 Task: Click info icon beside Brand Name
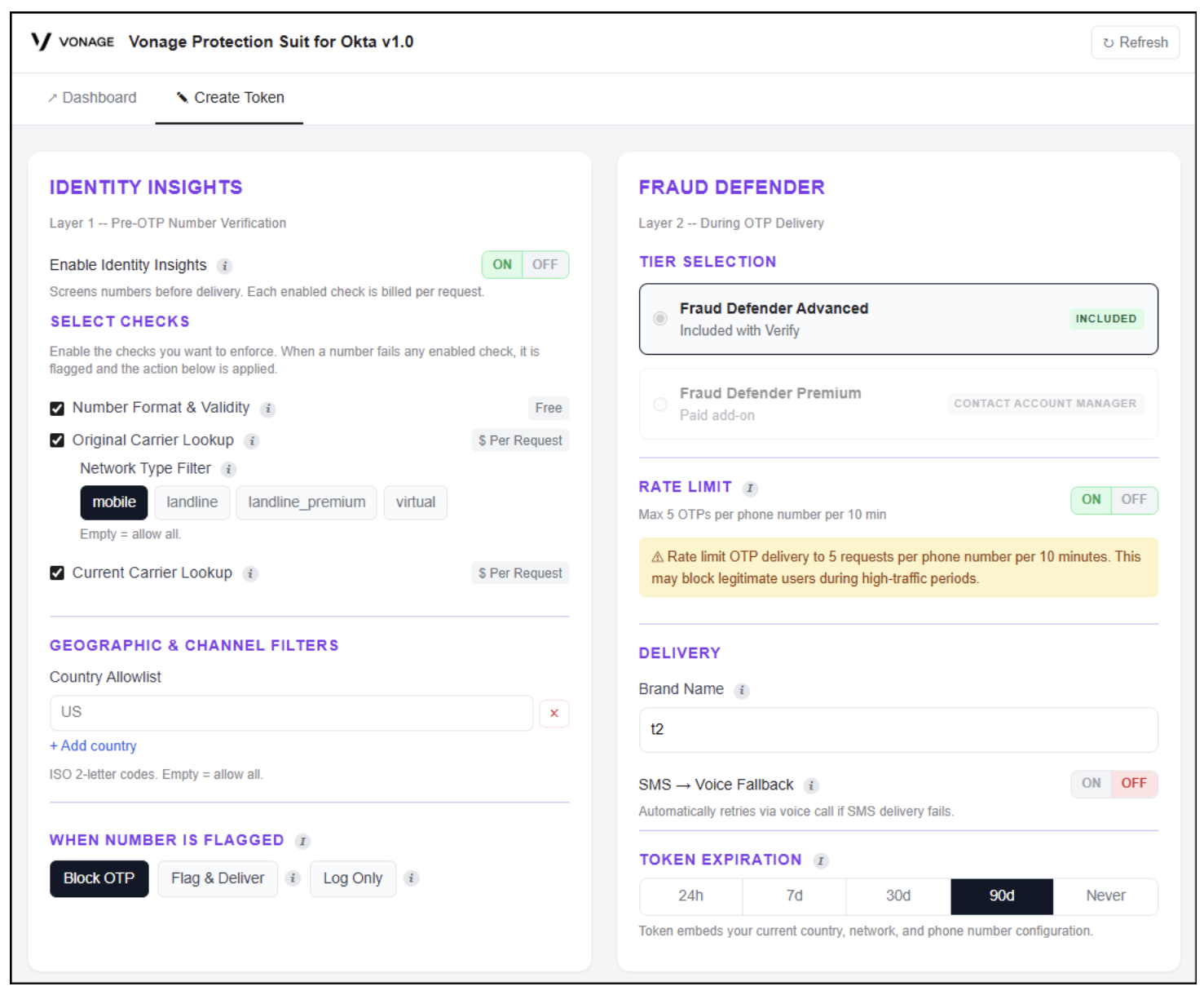tap(742, 690)
